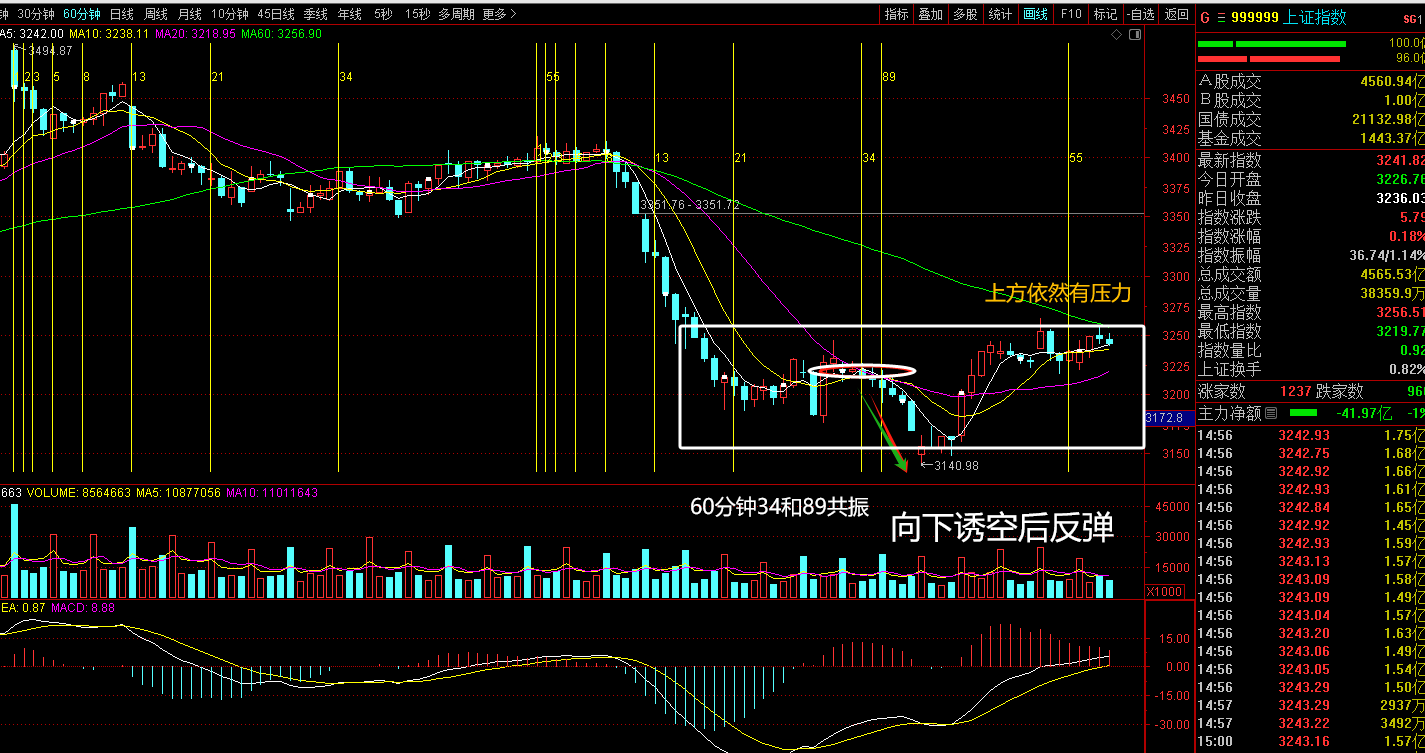1425x753 pixels.
Task: Click -自选 to remove from watchlist
Action: [1141, 14]
